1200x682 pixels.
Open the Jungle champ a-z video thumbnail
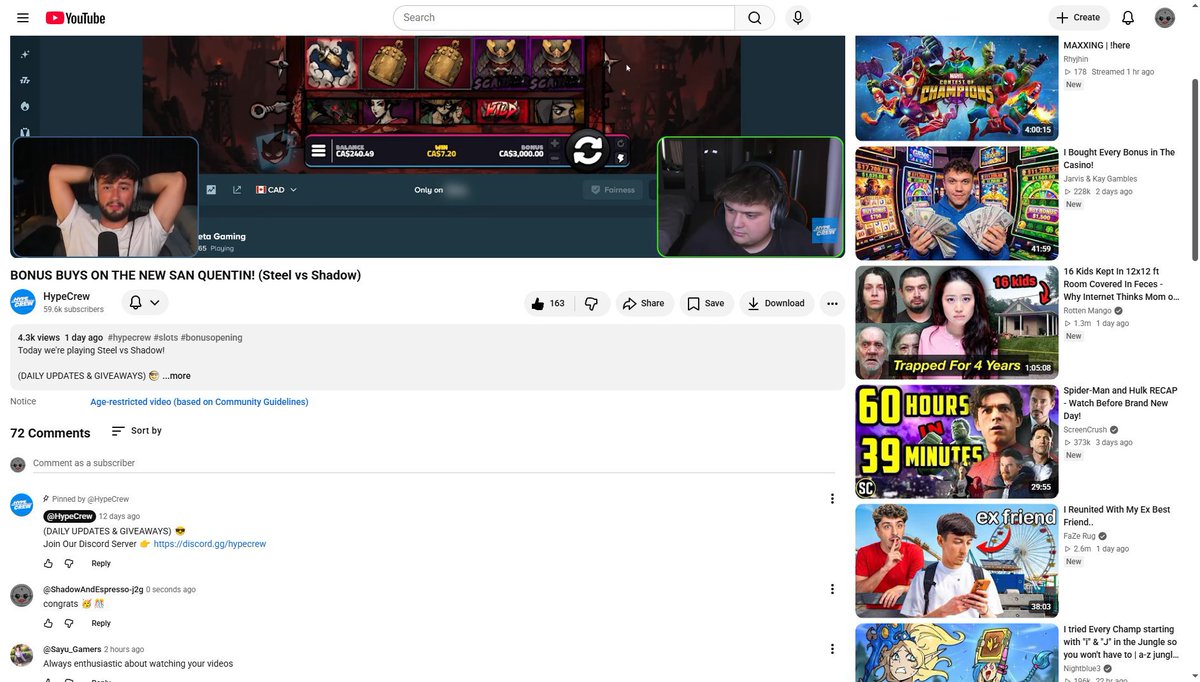pyautogui.click(x=956, y=653)
